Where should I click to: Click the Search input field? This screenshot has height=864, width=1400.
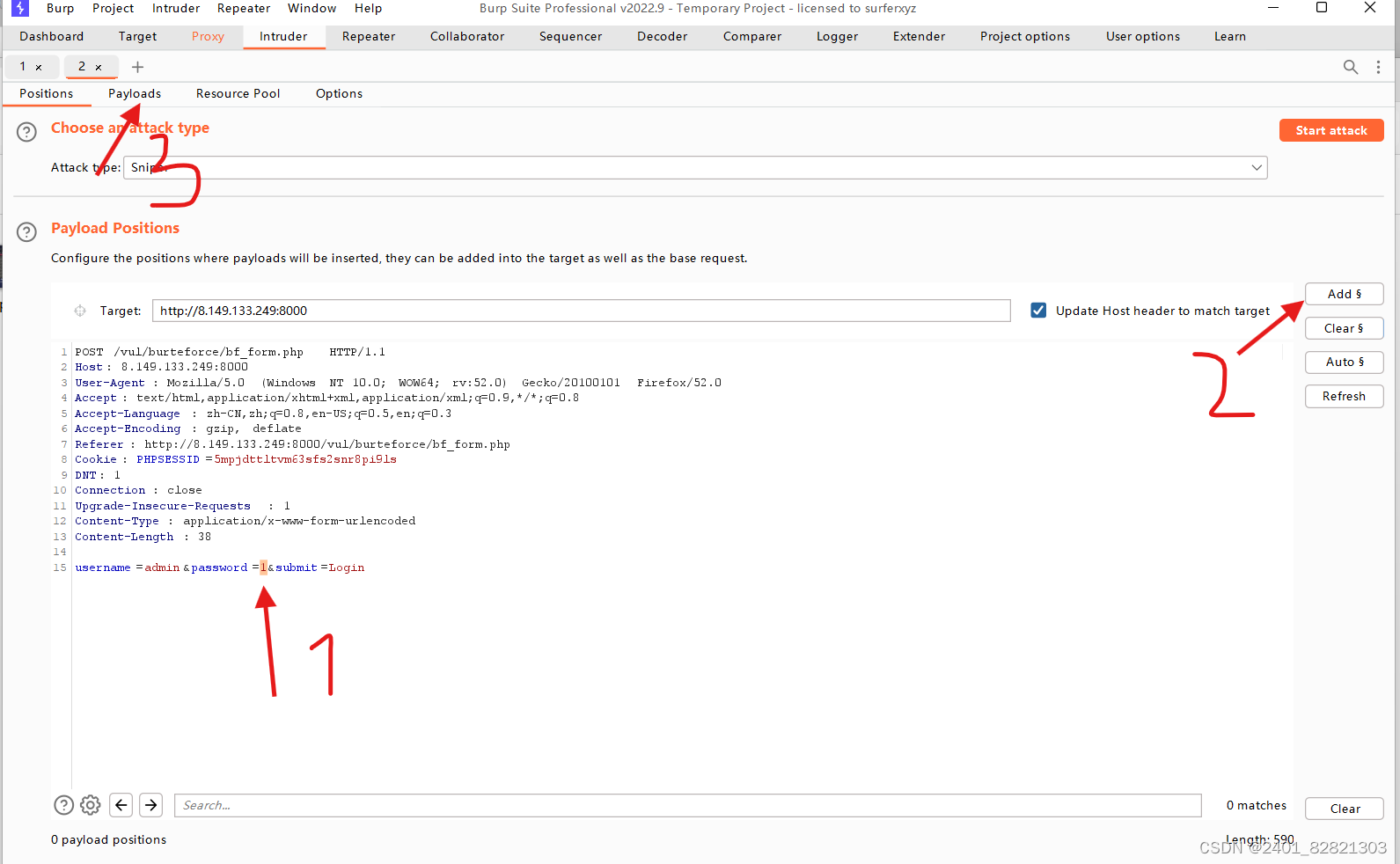[688, 805]
